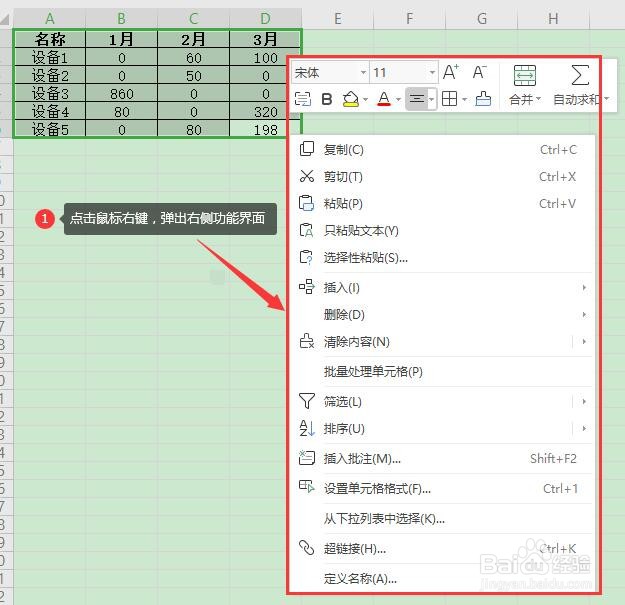Screen dimensions: 625x605
Task: Select the 设备5 cell
Action: pos(50,130)
